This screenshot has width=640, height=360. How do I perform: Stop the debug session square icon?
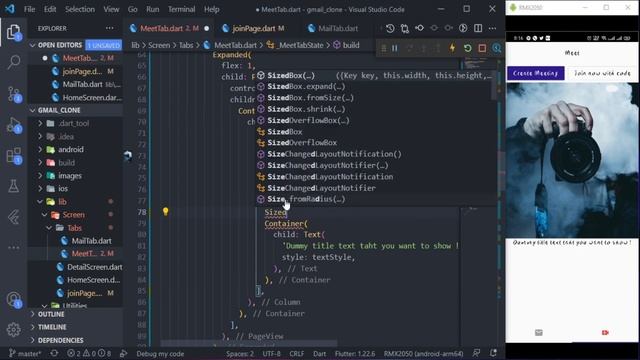pyautogui.click(x=482, y=48)
